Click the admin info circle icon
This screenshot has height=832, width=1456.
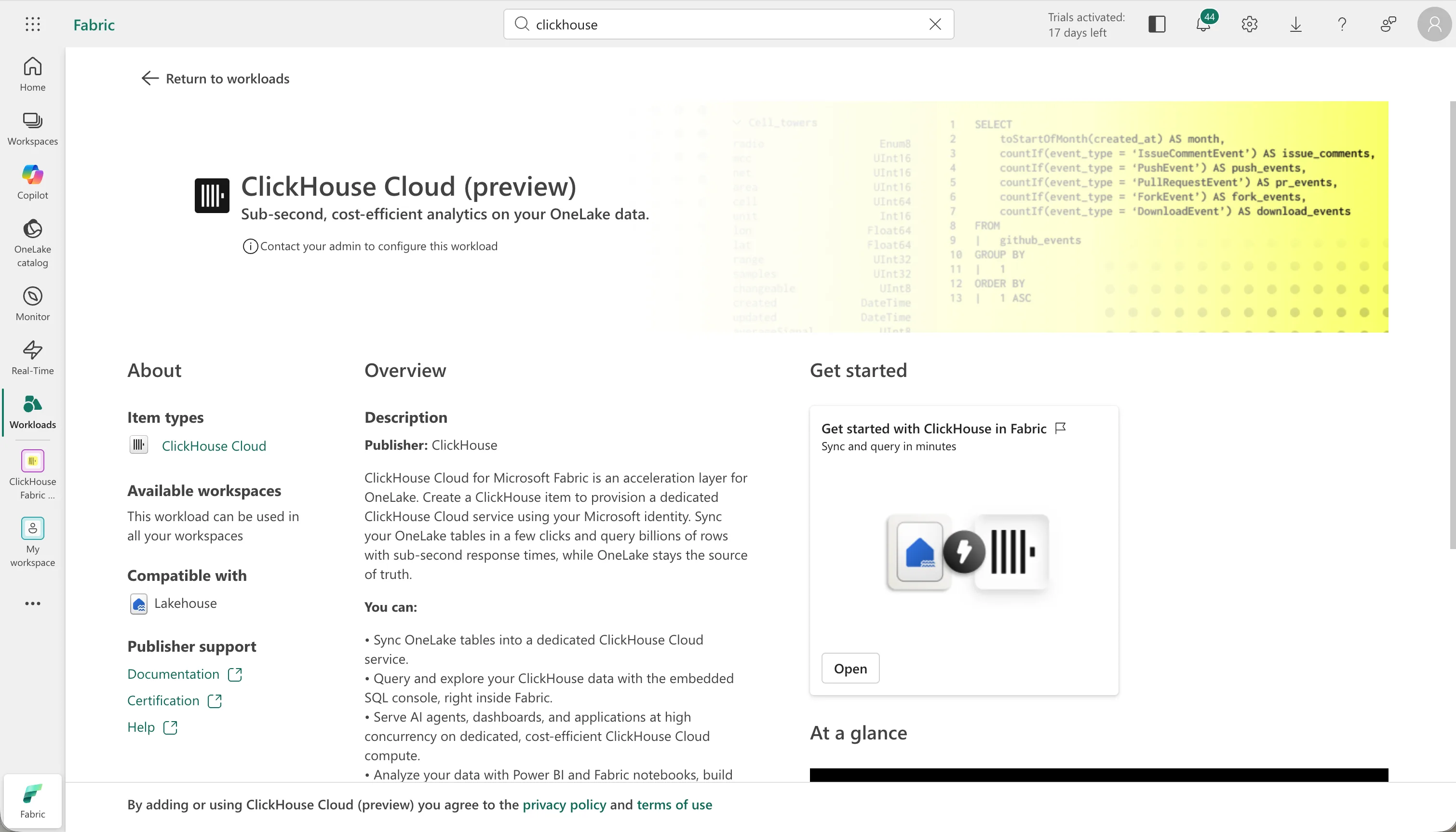pos(250,246)
